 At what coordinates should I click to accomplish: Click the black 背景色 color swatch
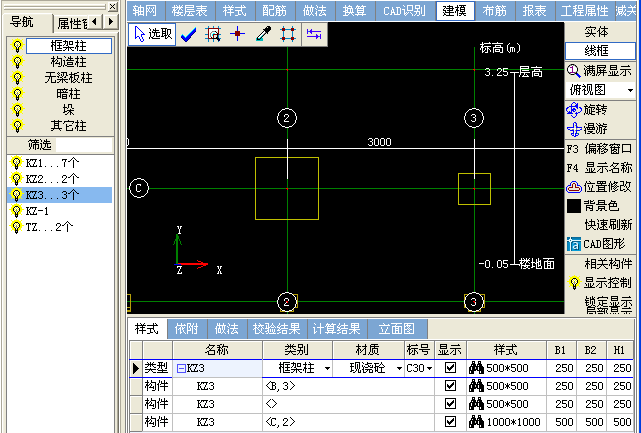click(x=574, y=206)
